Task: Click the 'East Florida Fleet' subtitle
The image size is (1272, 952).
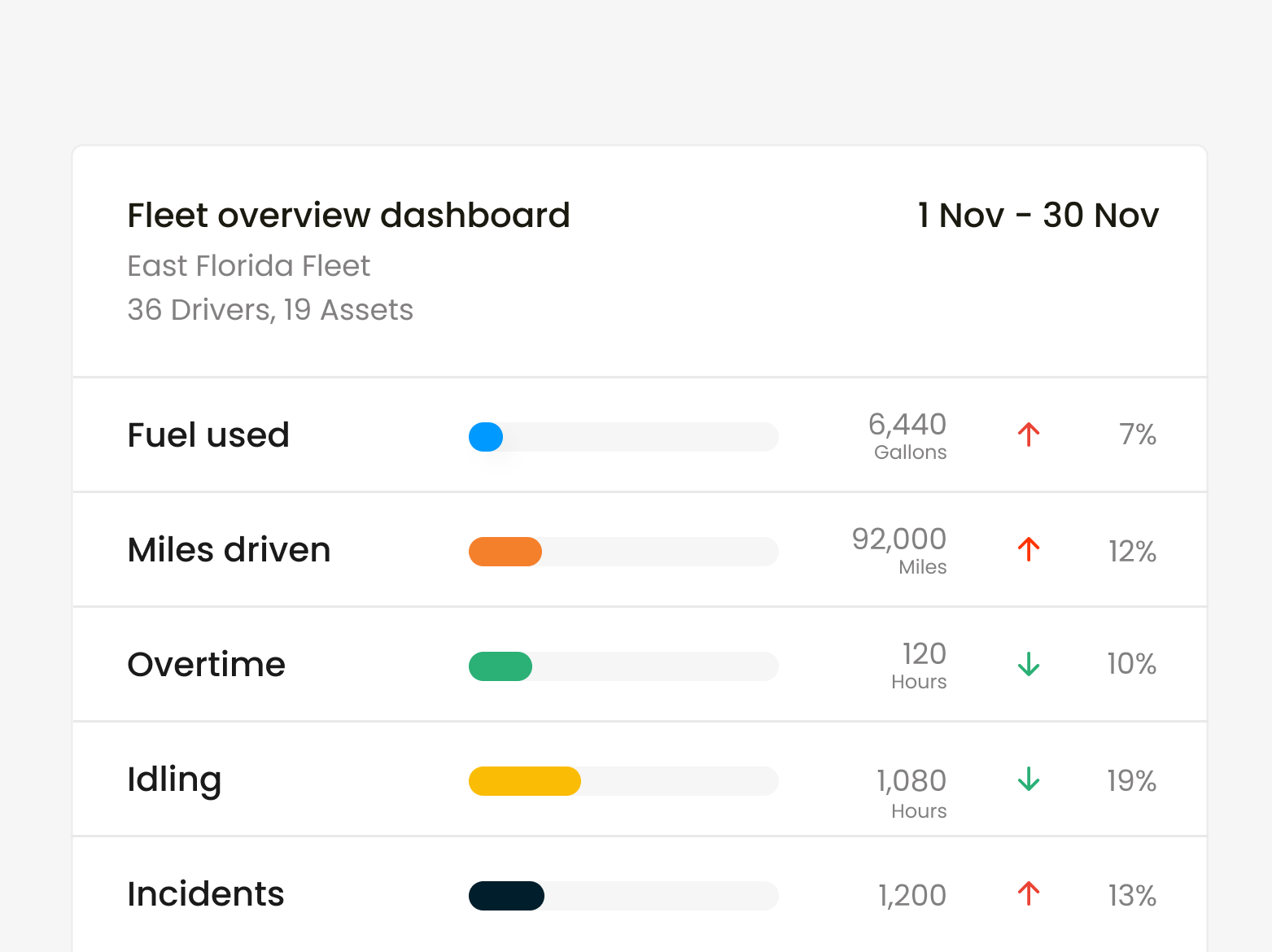Action: pyautogui.click(x=249, y=266)
